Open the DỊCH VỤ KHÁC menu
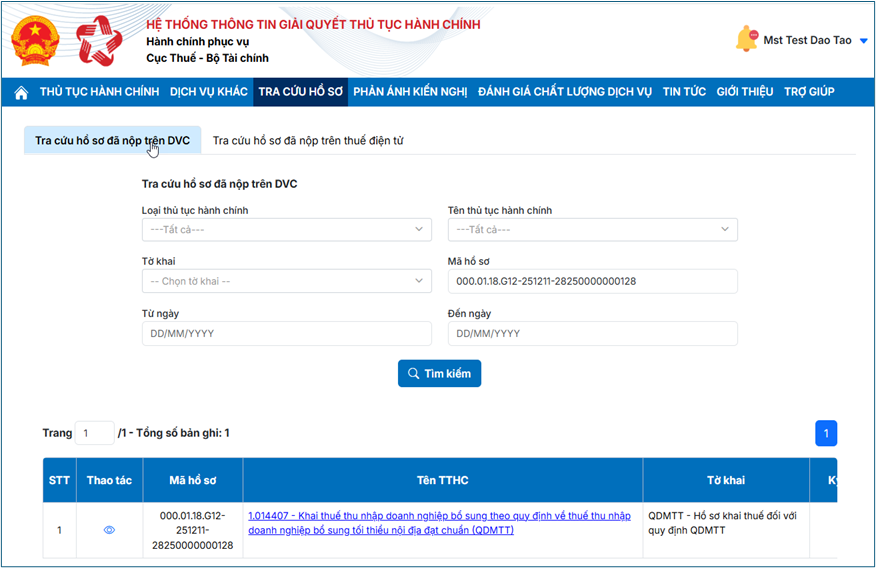This screenshot has height=568, width=876. 208,92
